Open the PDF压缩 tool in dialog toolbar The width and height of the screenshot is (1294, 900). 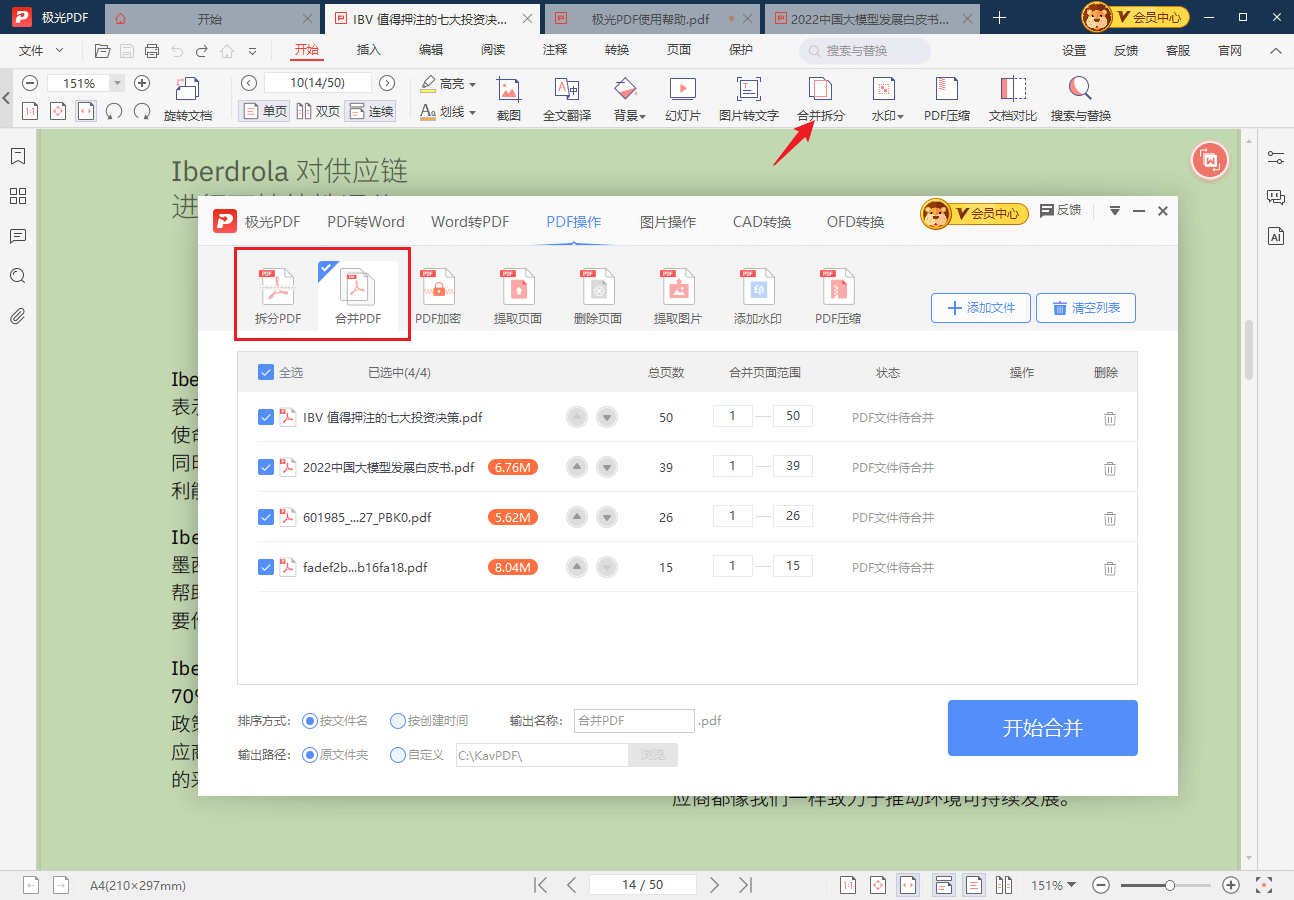[x=838, y=297]
